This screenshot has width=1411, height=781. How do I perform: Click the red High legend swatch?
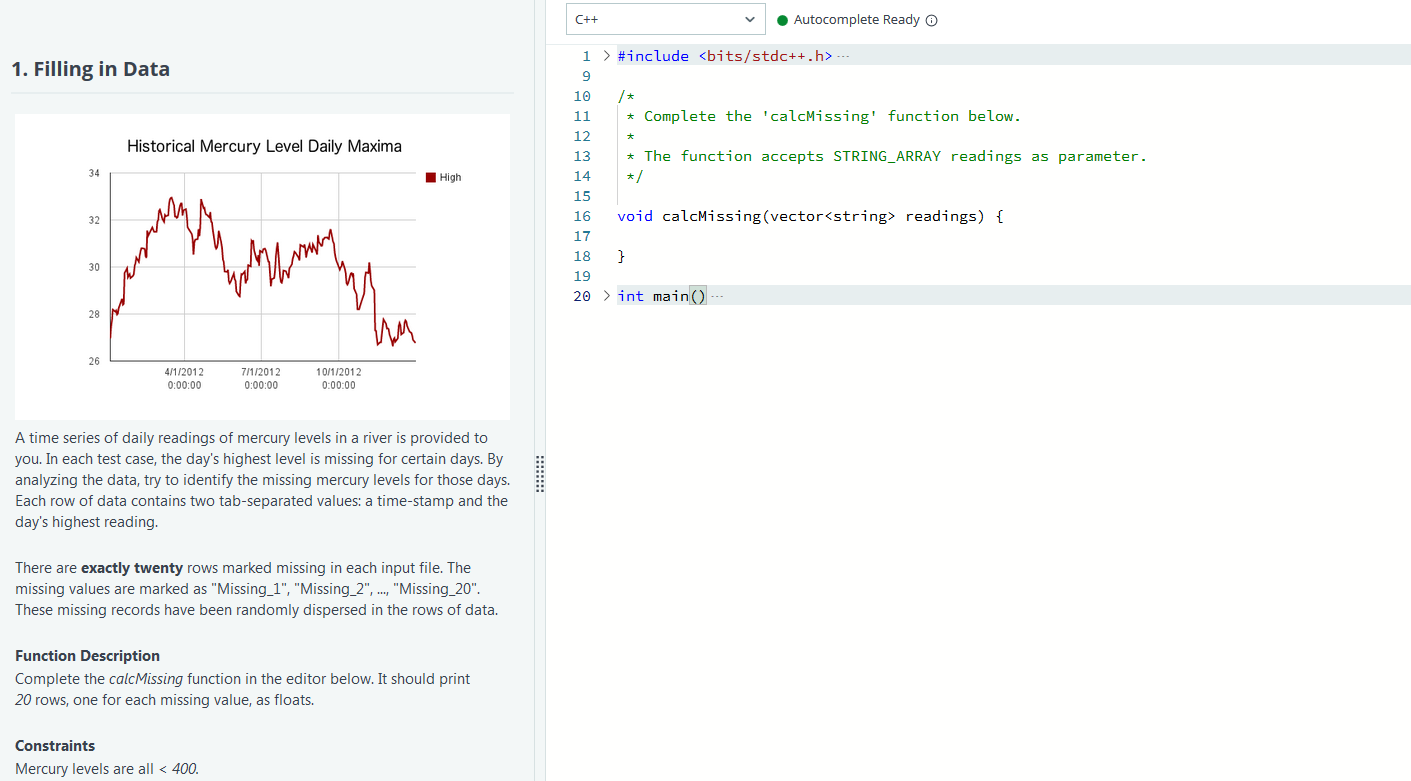[x=431, y=177]
